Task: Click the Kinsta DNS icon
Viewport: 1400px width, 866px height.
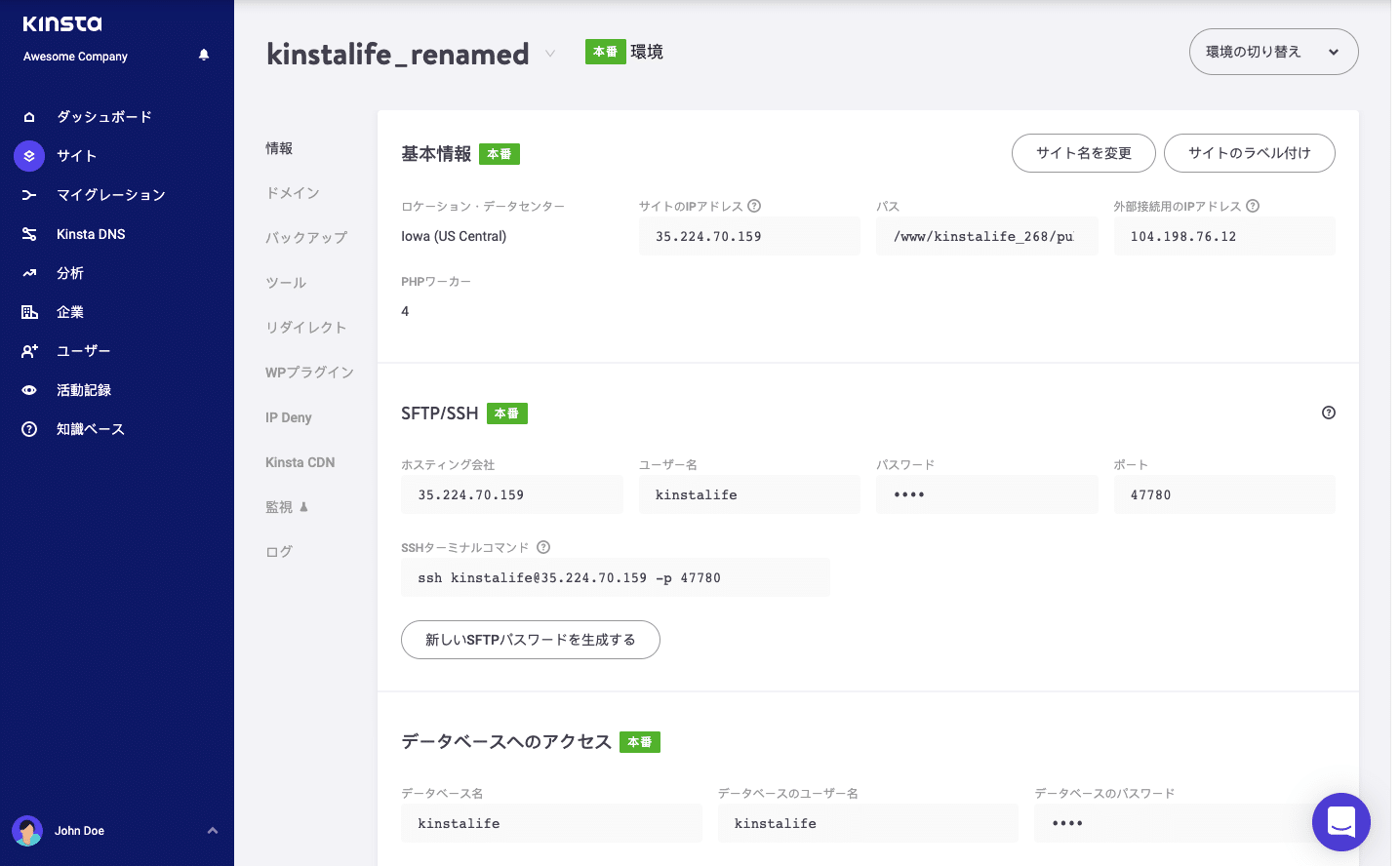Action: click(x=29, y=234)
